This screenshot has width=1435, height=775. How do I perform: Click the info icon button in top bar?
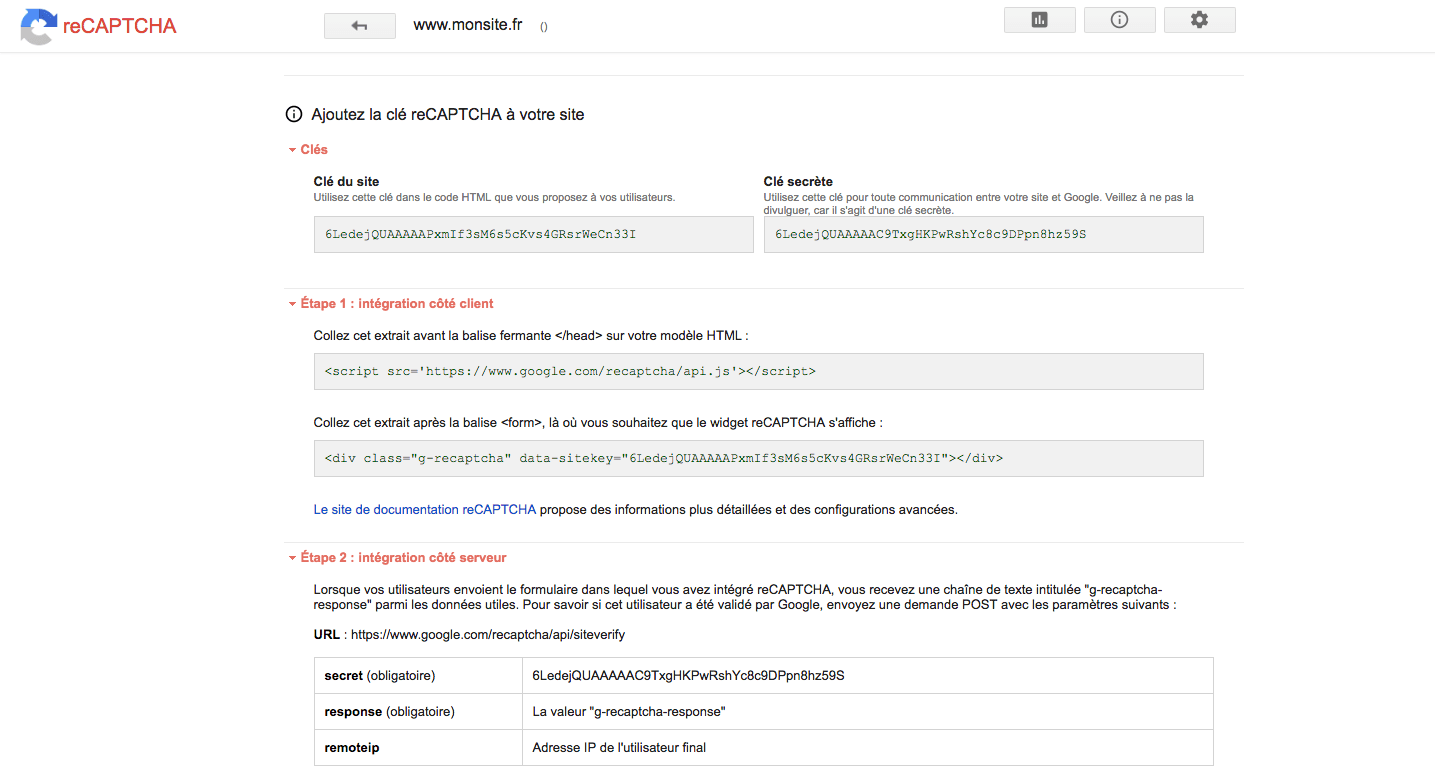1119,20
